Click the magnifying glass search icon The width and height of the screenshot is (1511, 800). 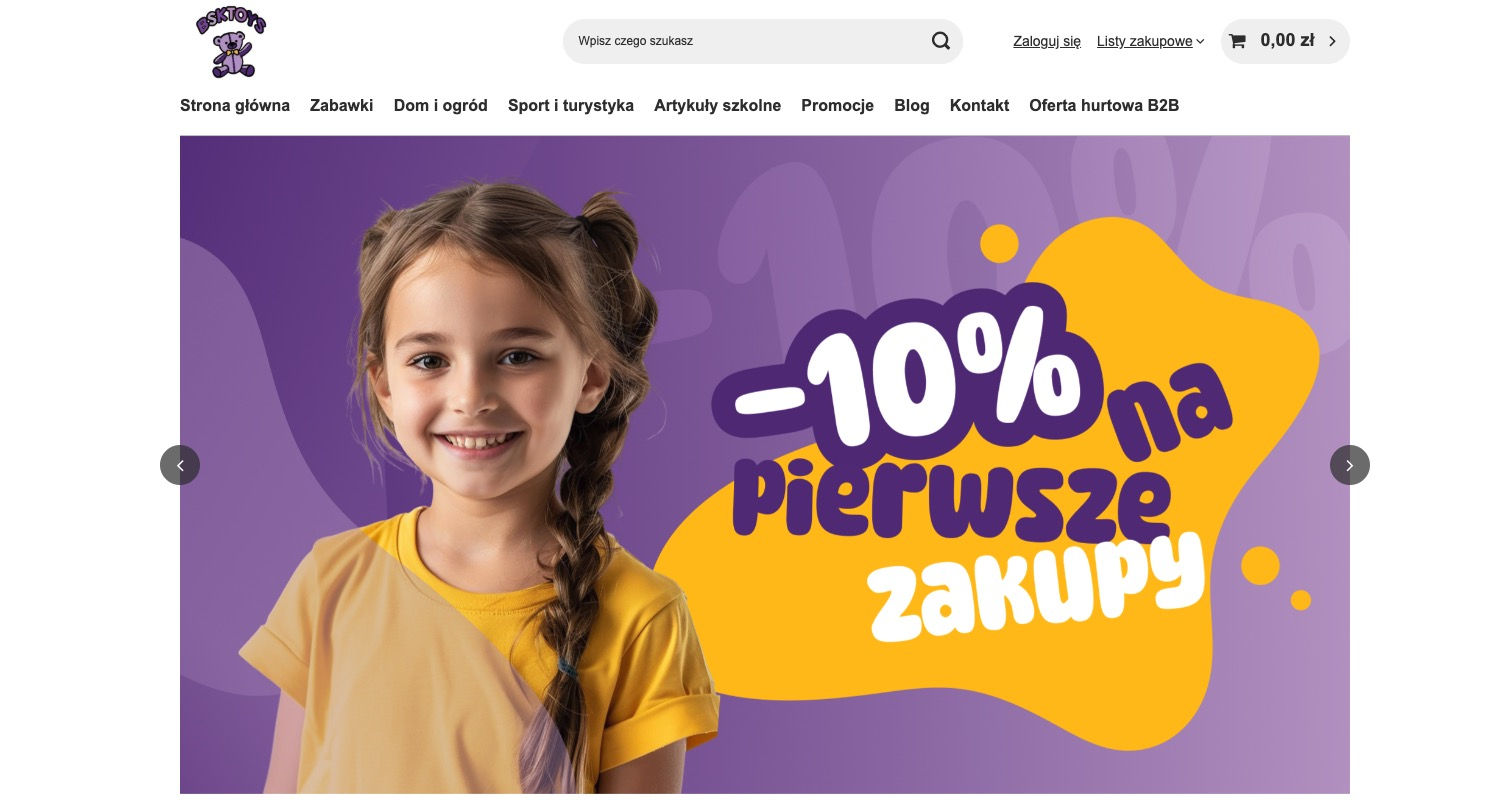click(x=940, y=41)
